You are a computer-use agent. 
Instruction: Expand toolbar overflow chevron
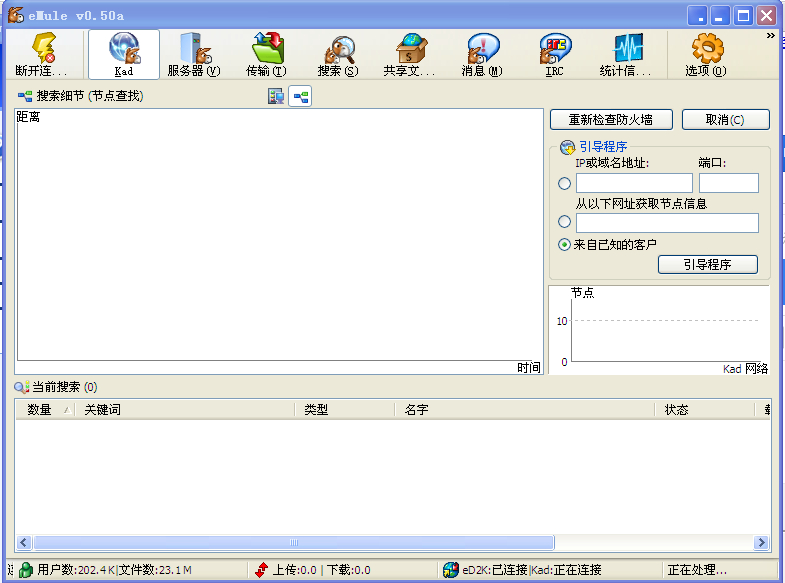[x=770, y=36]
